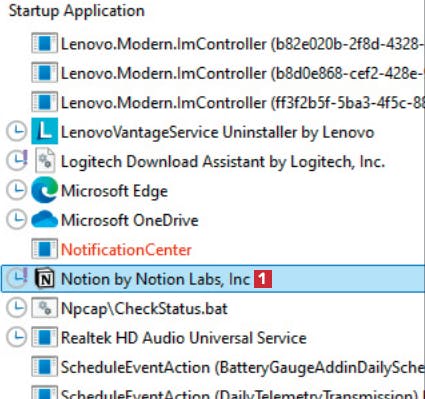Click the red badge numbered 1

(x=263, y=279)
